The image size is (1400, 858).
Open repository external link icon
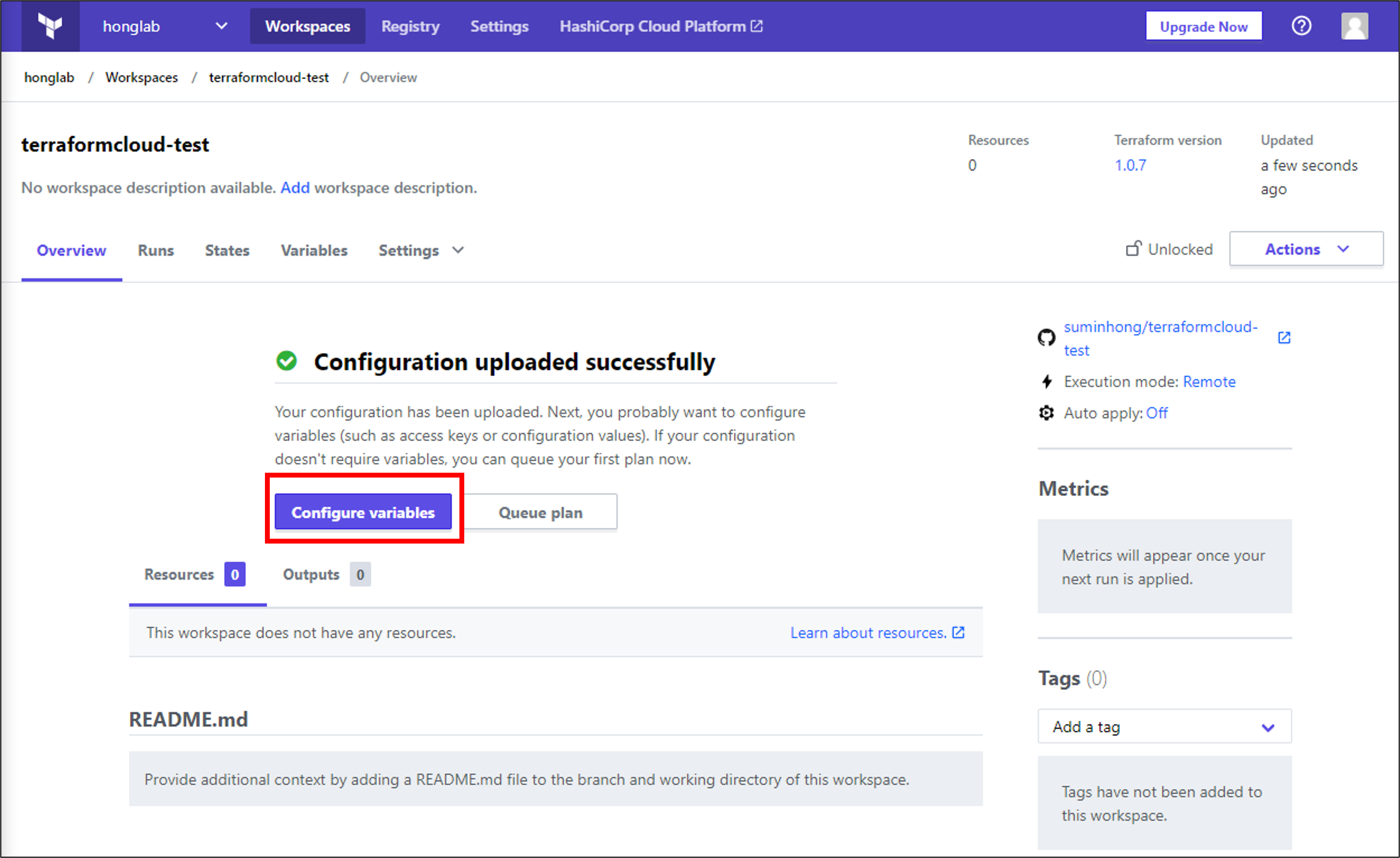1284,338
